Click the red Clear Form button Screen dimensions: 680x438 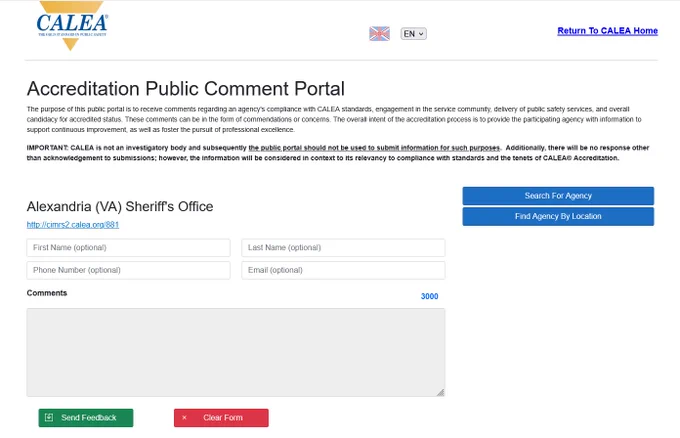tap(221, 418)
